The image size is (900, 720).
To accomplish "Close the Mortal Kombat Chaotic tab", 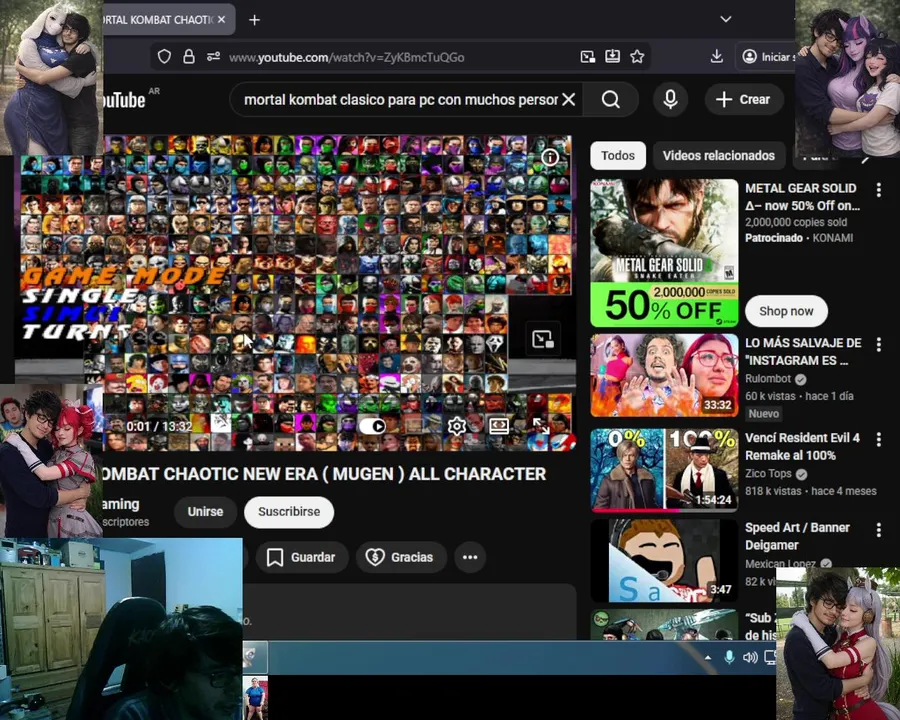I will (x=222, y=20).
